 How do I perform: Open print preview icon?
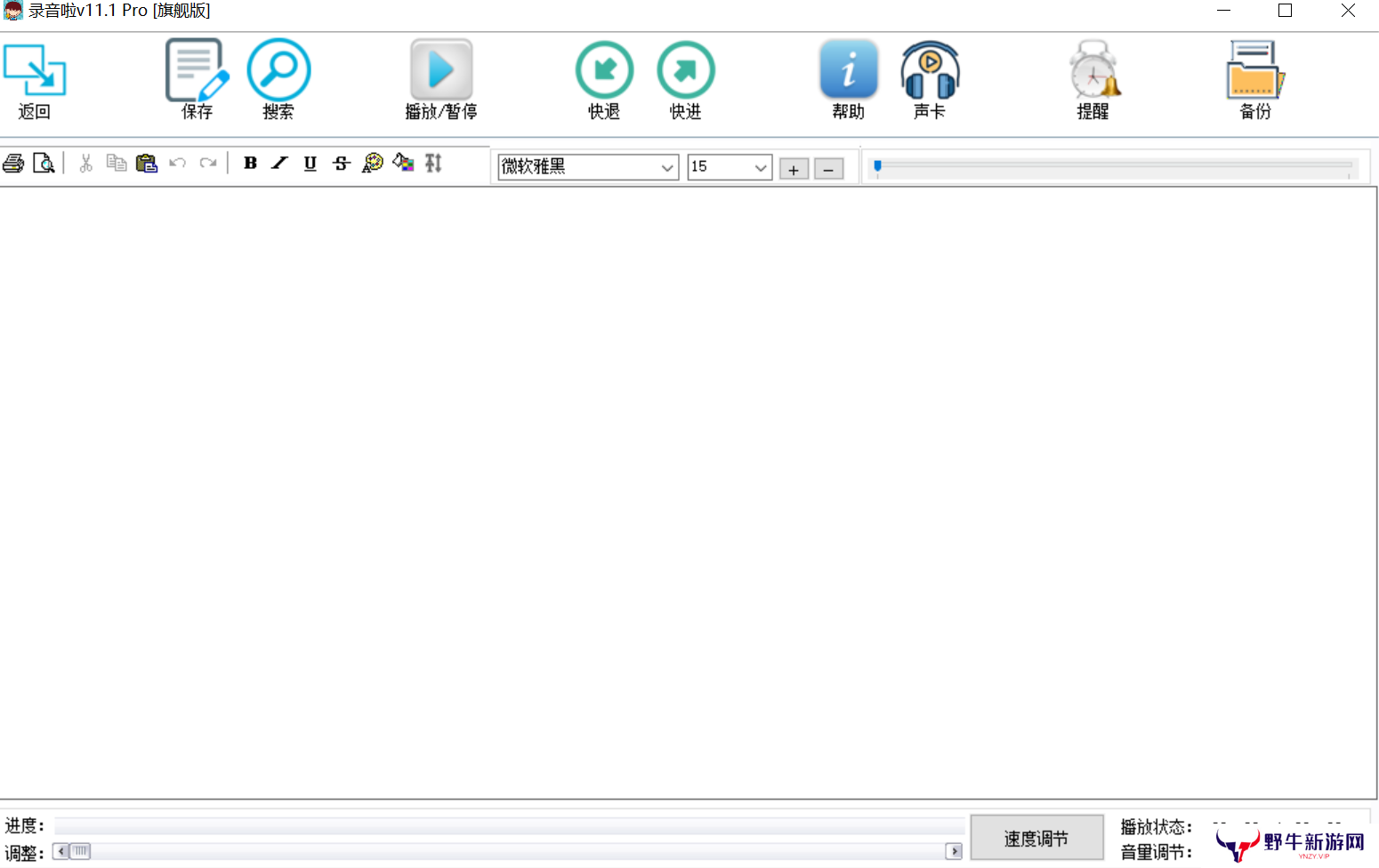[44, 164]
